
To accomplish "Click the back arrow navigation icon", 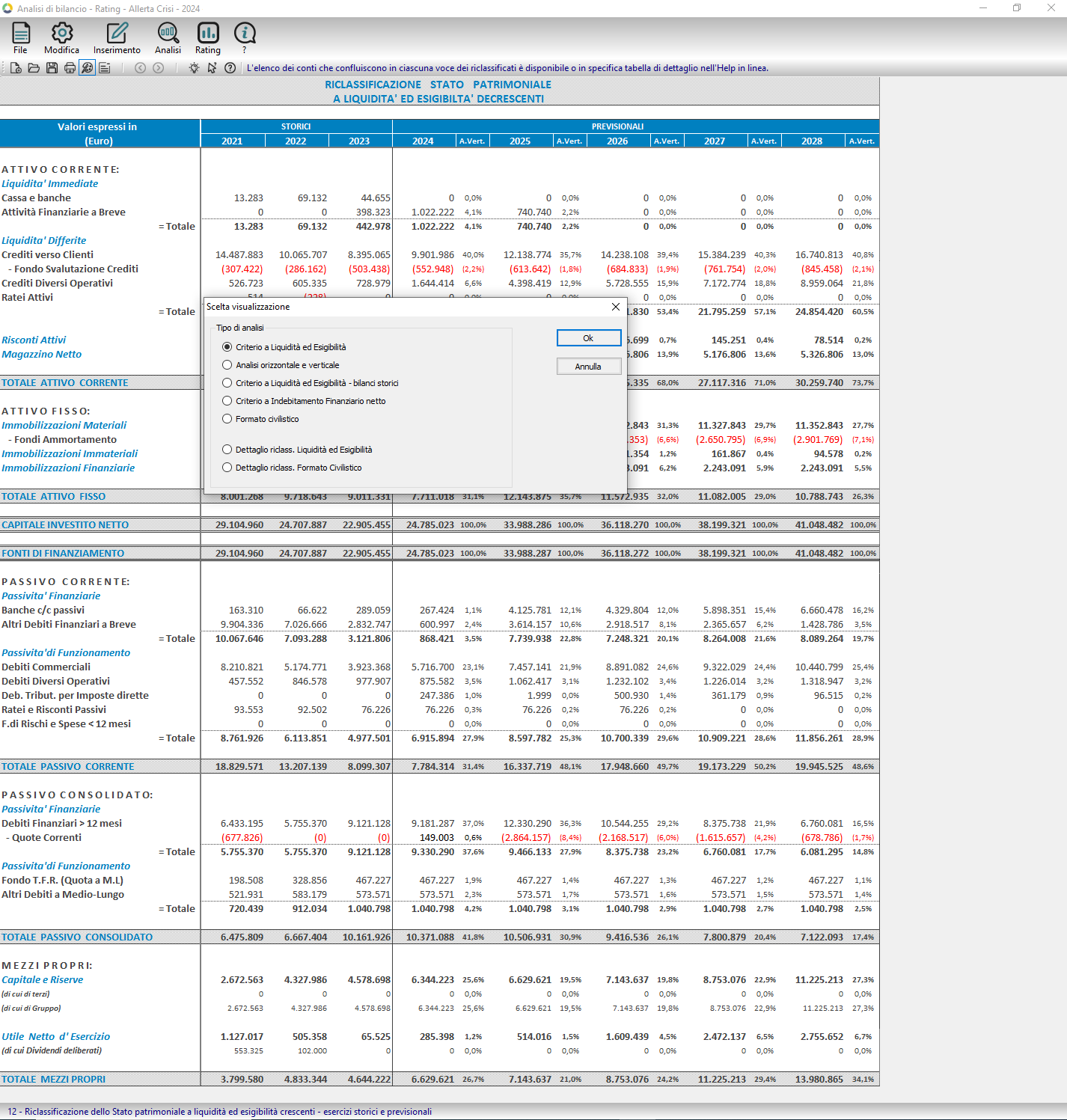I will coord(140,68).
